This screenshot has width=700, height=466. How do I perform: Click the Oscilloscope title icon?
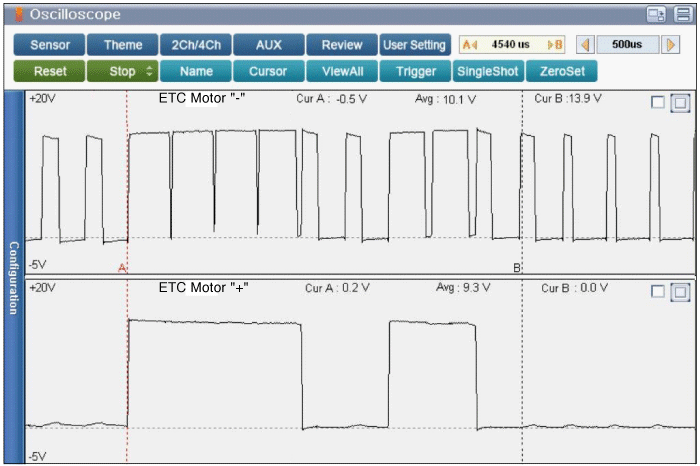click(x=19, y=14)
